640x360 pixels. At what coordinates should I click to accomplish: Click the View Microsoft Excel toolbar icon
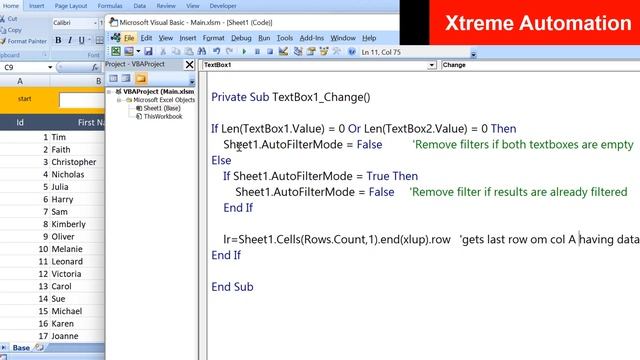click(x=116, y=51)
